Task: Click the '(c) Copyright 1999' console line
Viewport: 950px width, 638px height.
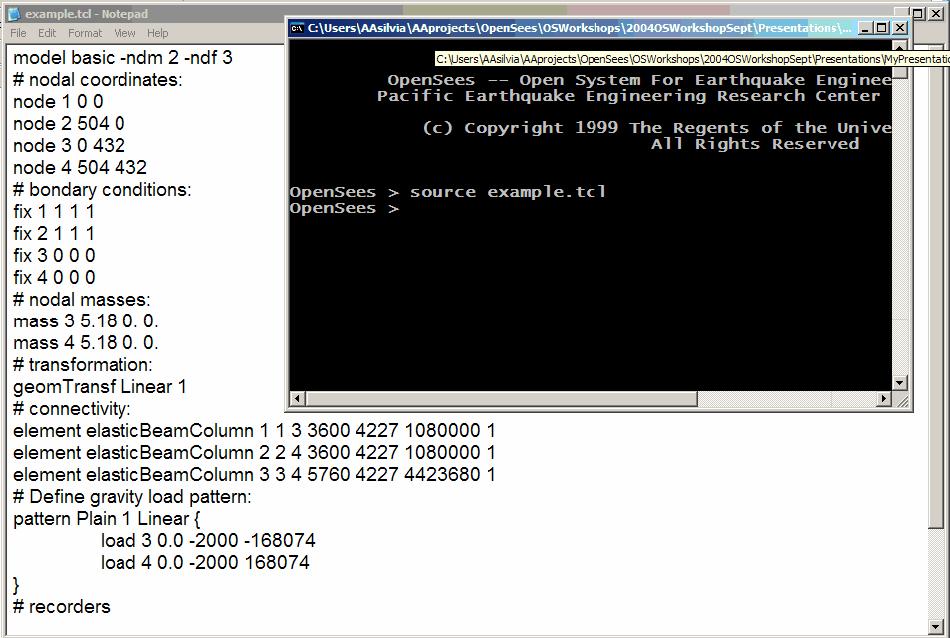Action: 657,128
